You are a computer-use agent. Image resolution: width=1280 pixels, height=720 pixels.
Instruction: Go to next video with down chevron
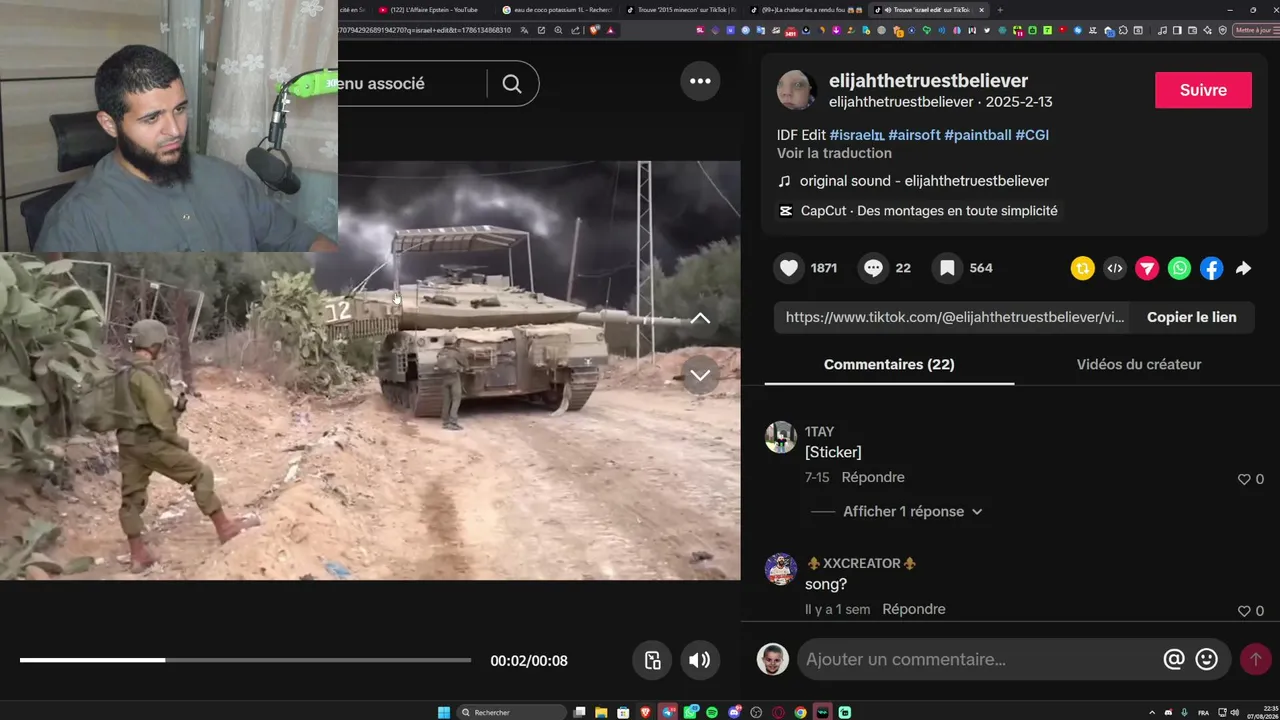(700, 375)
